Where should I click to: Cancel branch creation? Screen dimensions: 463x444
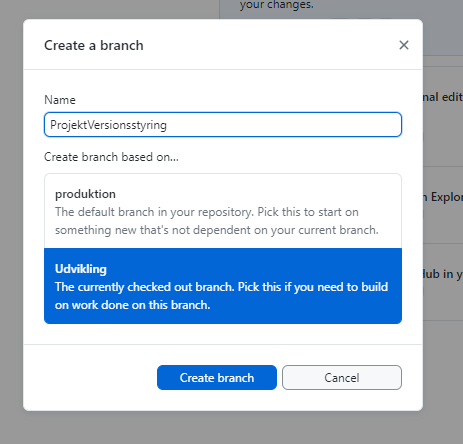pos(342,377)
